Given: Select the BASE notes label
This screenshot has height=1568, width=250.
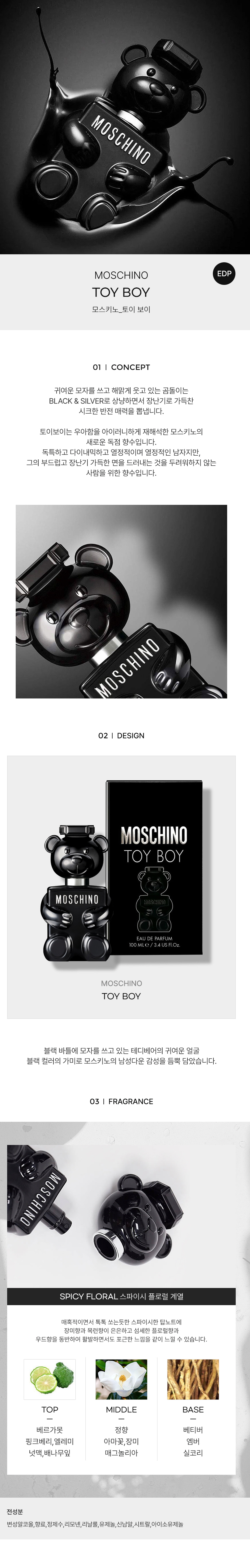Looking at the screenshot, I should click(193, 1410).
